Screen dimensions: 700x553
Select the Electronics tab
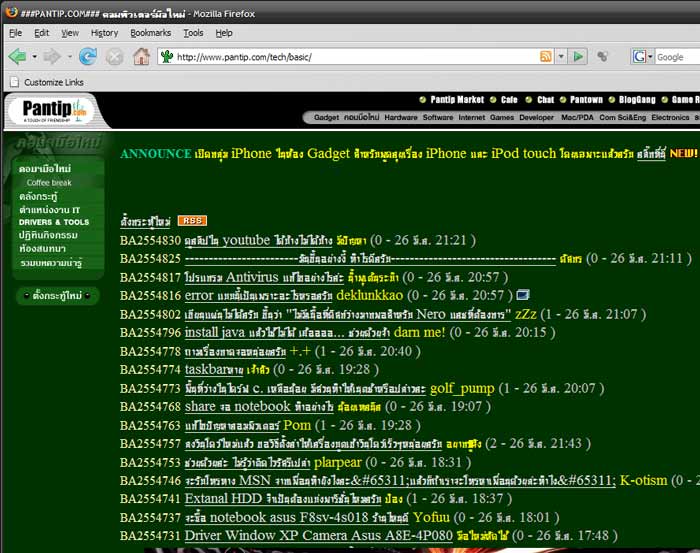tap(670, 117)
